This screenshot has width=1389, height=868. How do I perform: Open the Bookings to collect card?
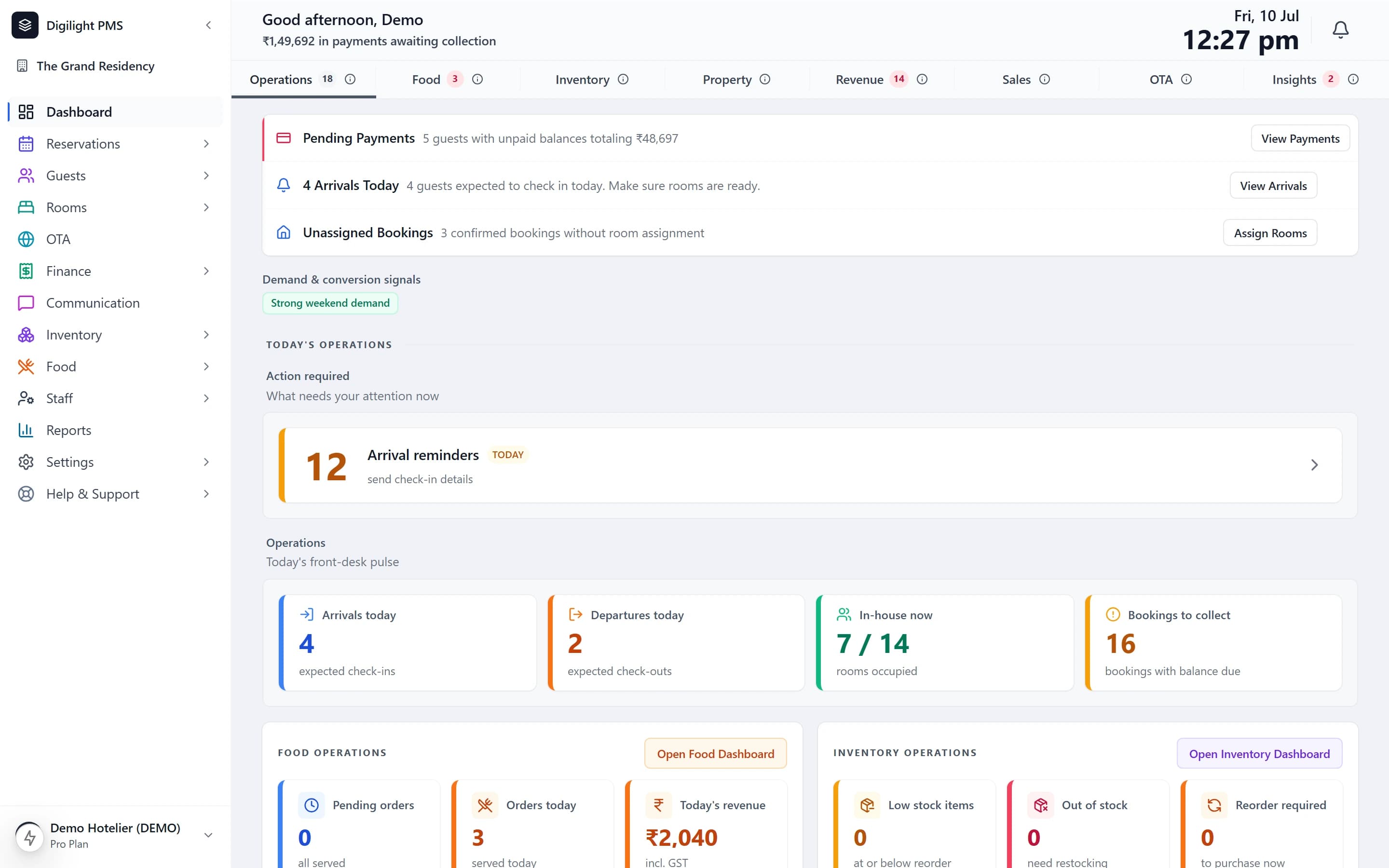[x=1213, y=642]
